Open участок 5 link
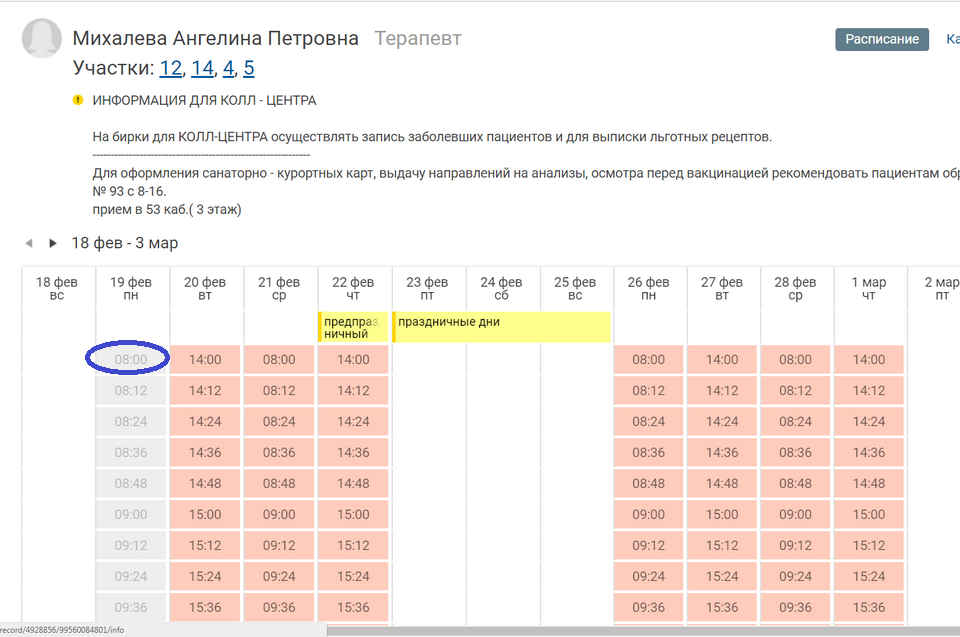This screenshot has width=960, height=637. tap(248, 68)
